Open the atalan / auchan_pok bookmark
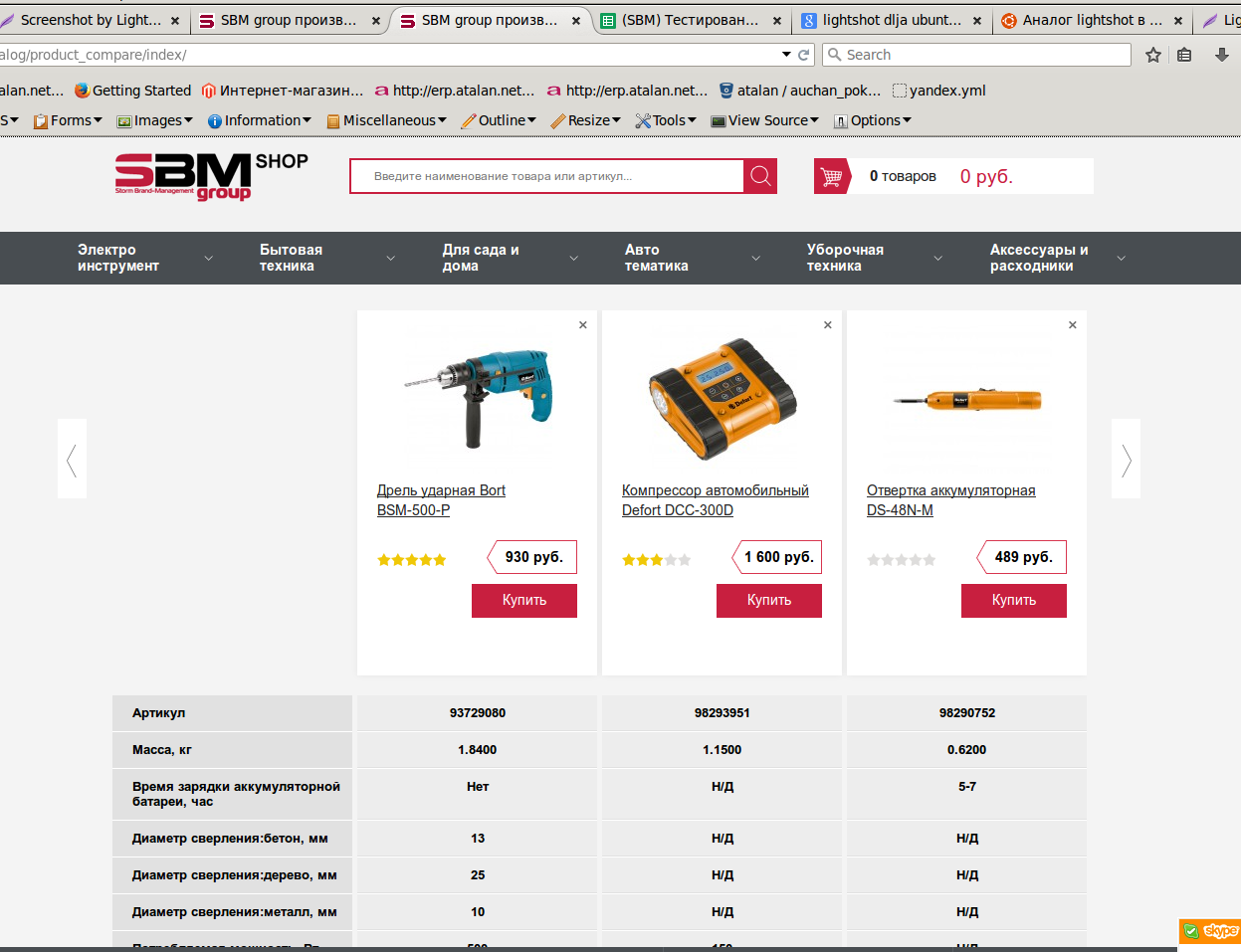The width and height of the screenshot is (1241, 952). click(800, 91)
